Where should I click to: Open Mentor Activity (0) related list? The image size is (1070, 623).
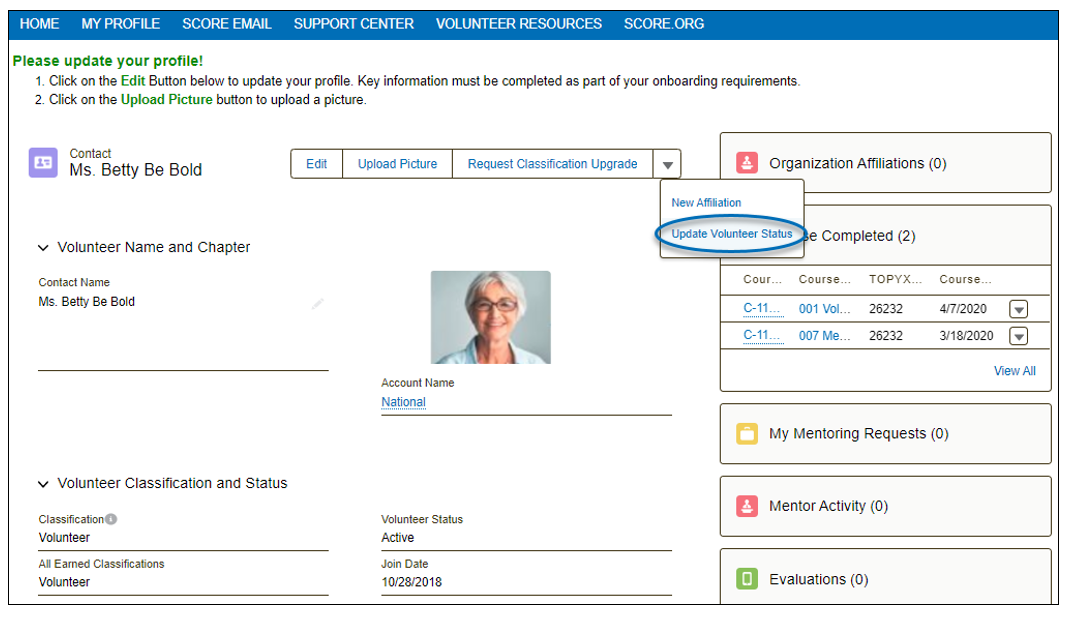coord(828,506)
